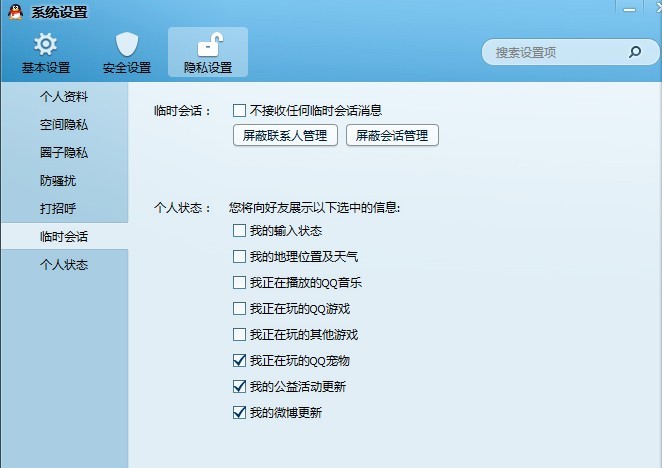Click the 屏蔽联系人管理 button
Image resolution: width=662 pixels, height=468 pixels.
[285, 135]
